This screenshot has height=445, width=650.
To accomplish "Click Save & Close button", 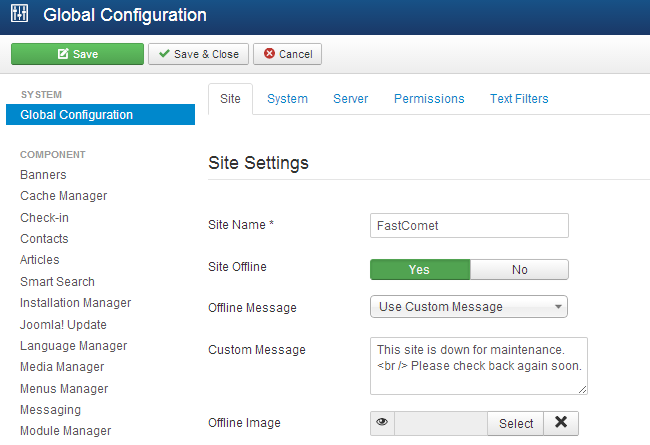I will click(198, 54).
